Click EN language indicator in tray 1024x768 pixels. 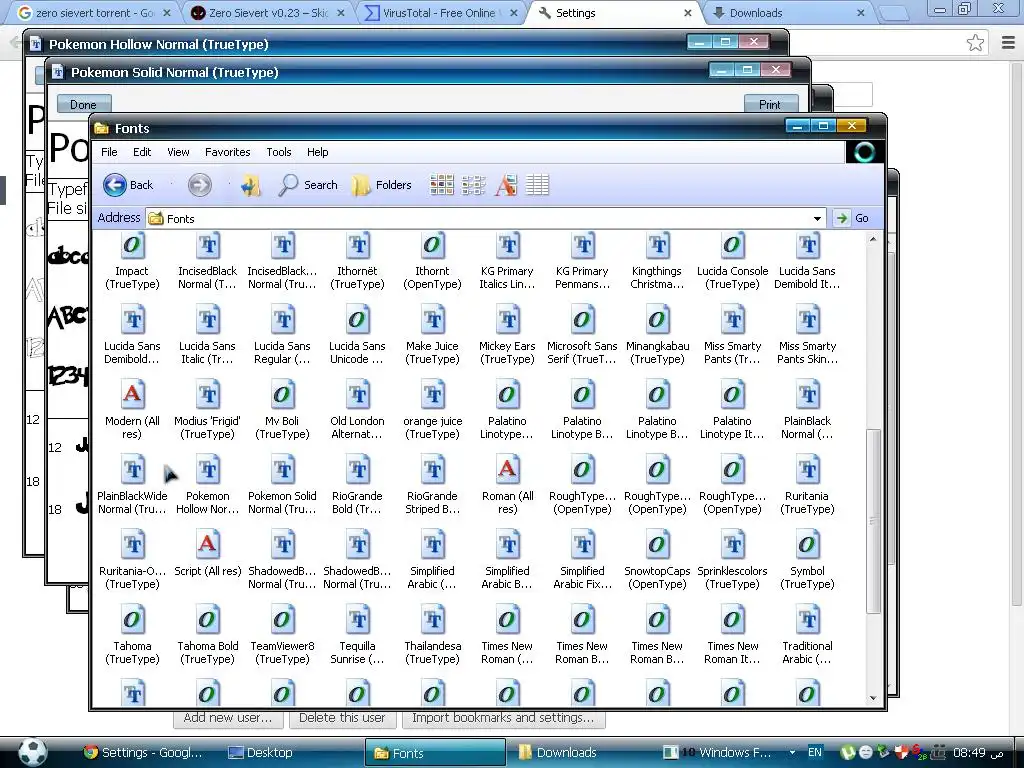[x=814, y=752]
